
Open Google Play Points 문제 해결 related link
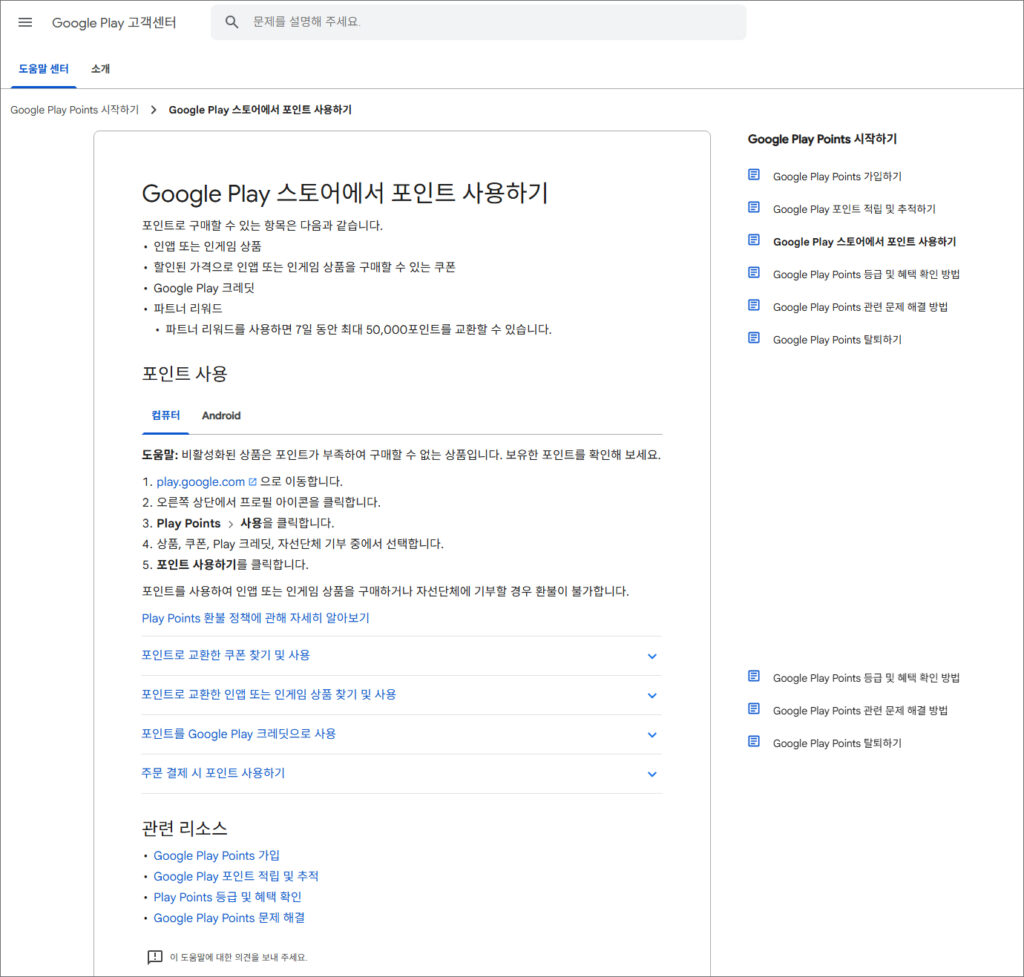click(229, 917)
